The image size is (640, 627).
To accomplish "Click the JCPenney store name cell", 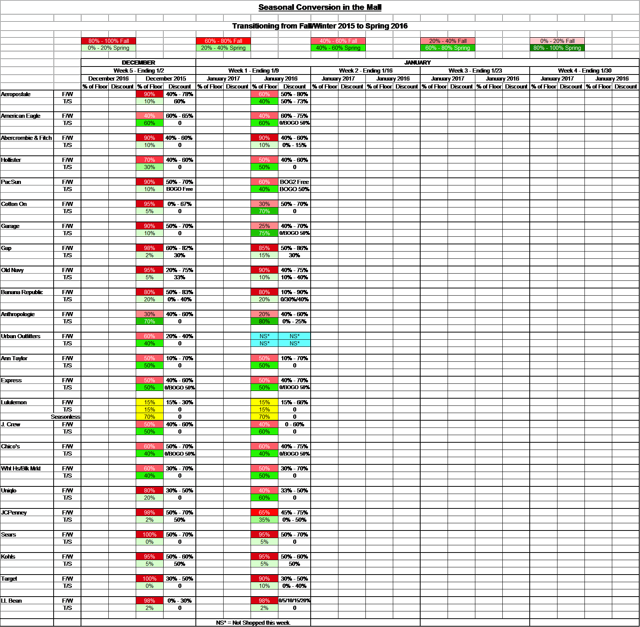I will click(x=27, y=513).
